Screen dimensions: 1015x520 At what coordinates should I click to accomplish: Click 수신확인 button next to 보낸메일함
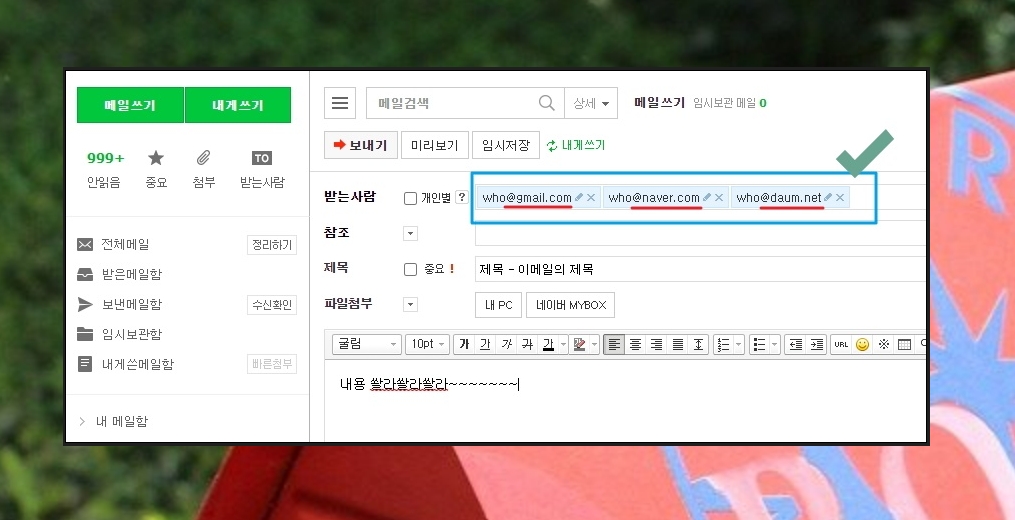coord(272,304)
